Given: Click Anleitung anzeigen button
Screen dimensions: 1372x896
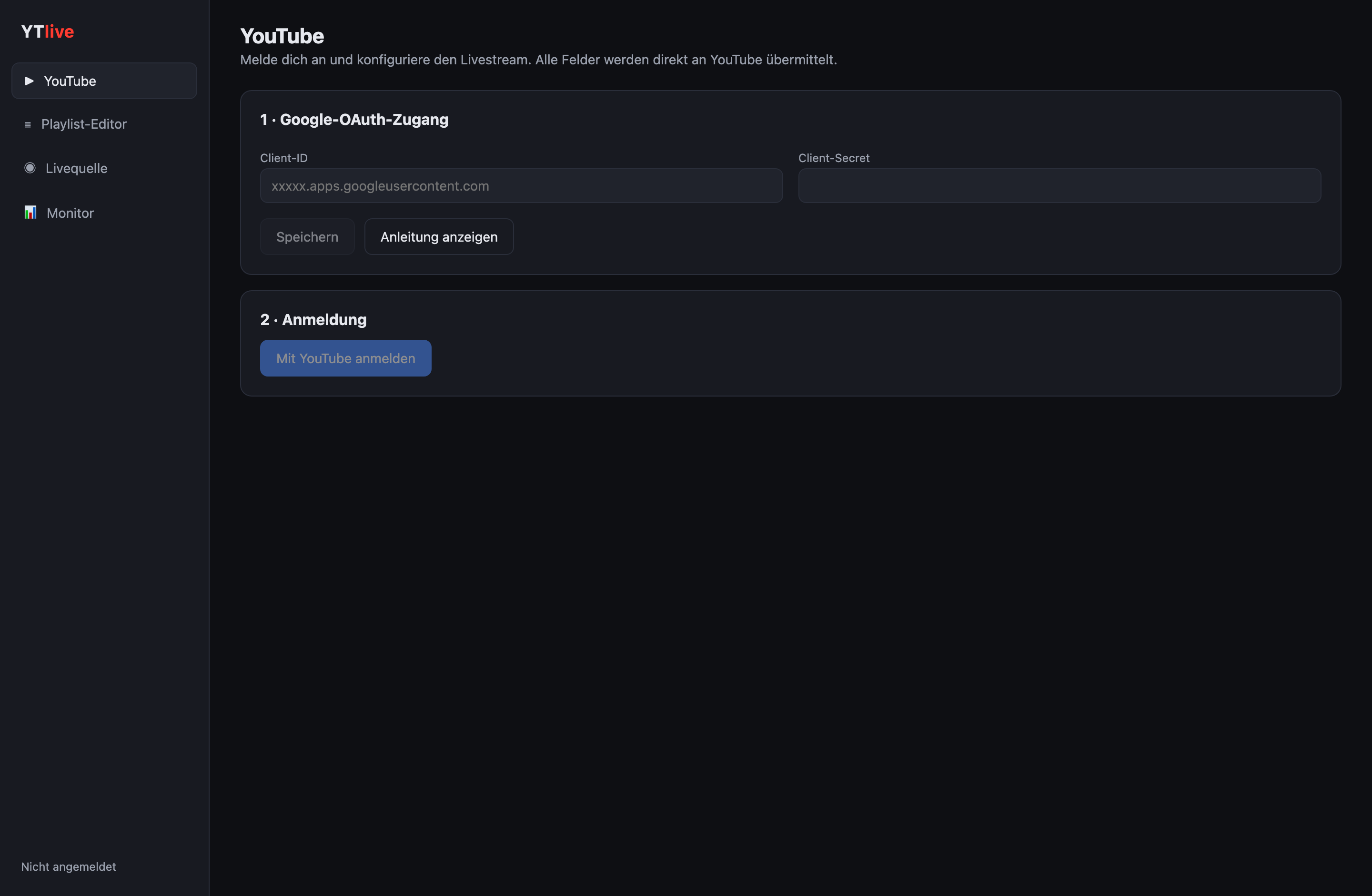Looking at the screenshot, I should 439,236.
